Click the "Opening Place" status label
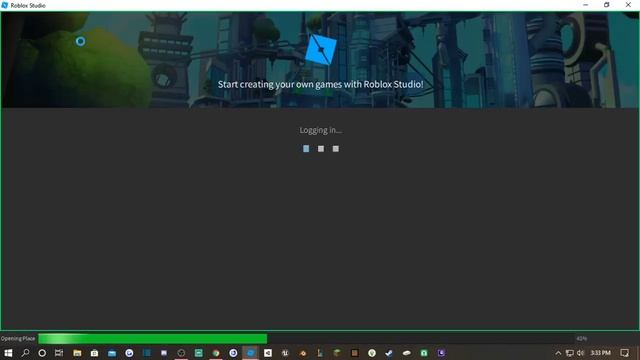The height and width of the screenshot is (360, 640). pyautogui.click(x=18, y=338)
